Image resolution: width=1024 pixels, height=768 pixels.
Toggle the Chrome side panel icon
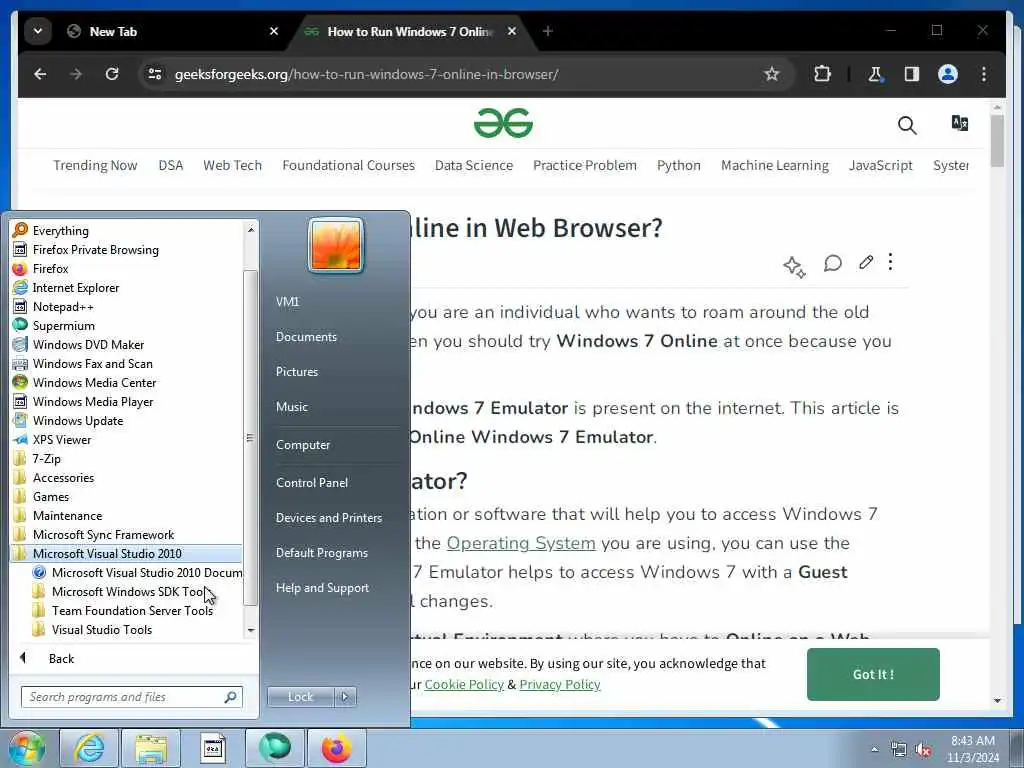pyautogui.click(x=912, y=74)
